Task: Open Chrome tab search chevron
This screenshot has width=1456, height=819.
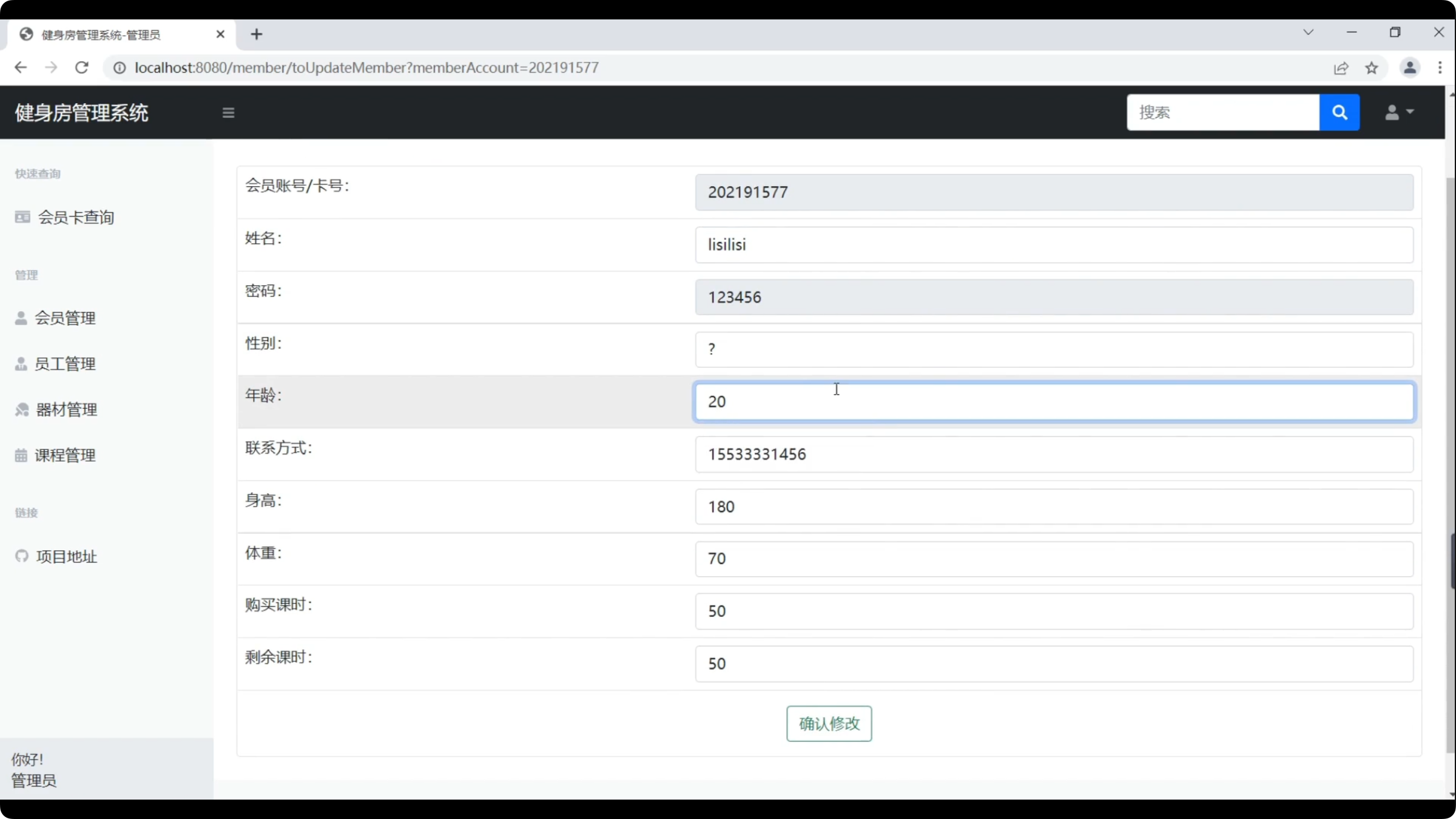Action: [1308, 32]
